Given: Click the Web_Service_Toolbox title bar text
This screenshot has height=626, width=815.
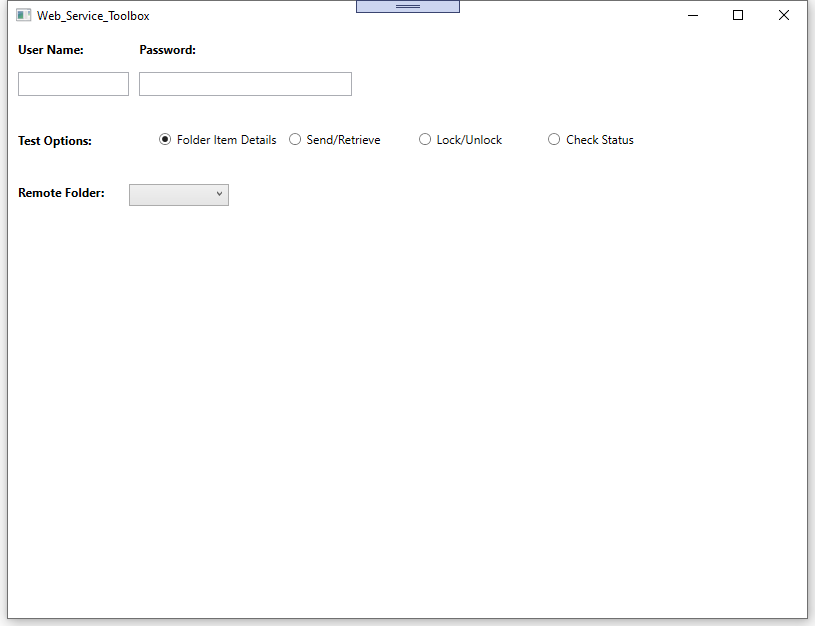Looking at the screenshot, I should pos(93,16).
